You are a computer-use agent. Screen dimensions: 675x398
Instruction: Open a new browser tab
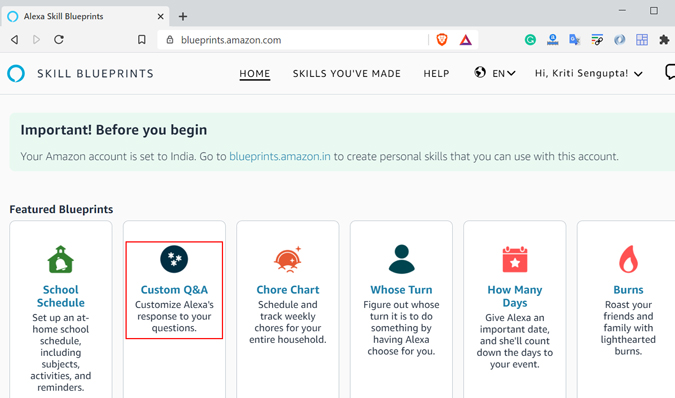tap(183, 16)
